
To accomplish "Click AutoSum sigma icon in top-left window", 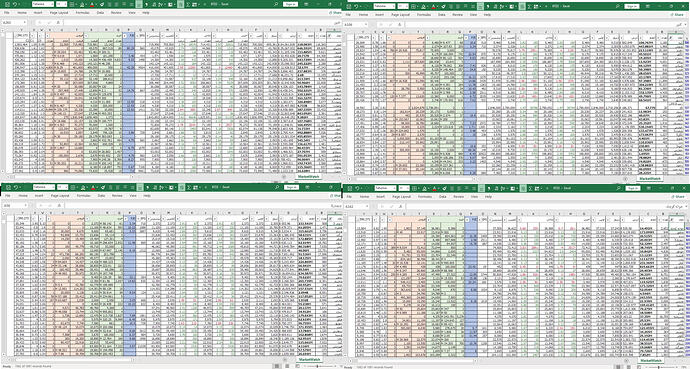I will (x=188, y=4).
